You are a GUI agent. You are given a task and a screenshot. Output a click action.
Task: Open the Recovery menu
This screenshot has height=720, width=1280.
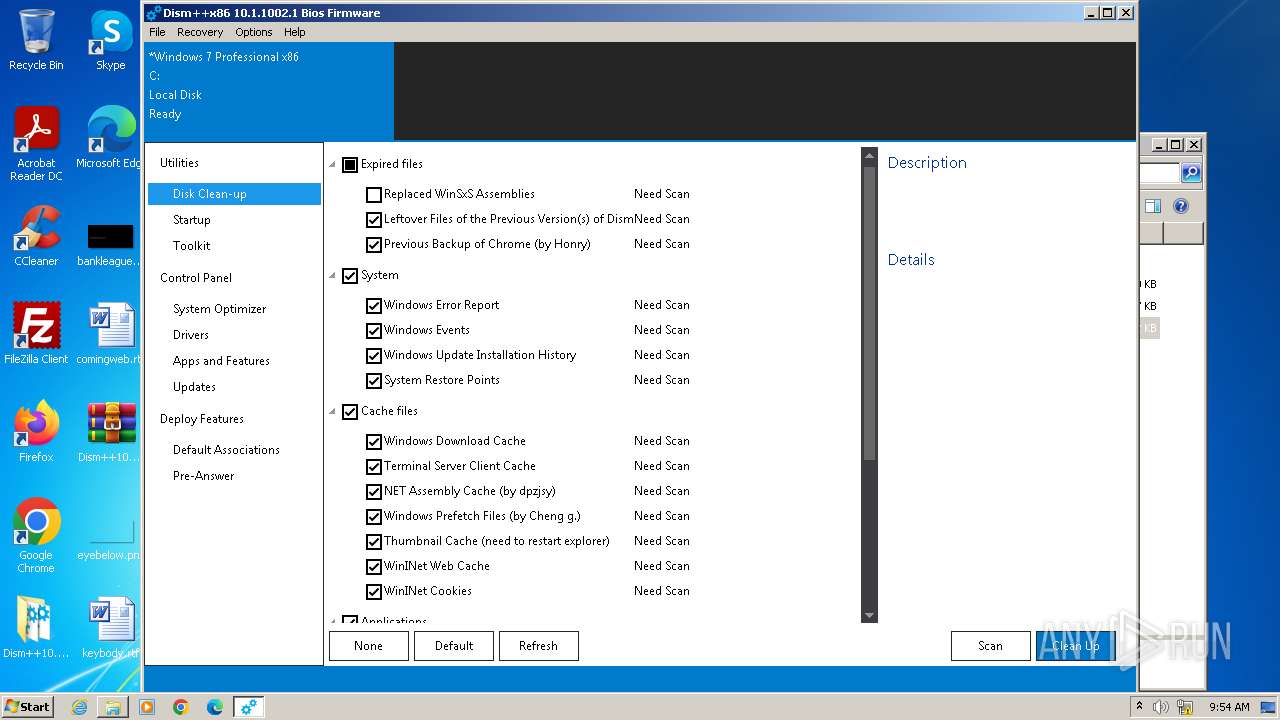[200, 32]
